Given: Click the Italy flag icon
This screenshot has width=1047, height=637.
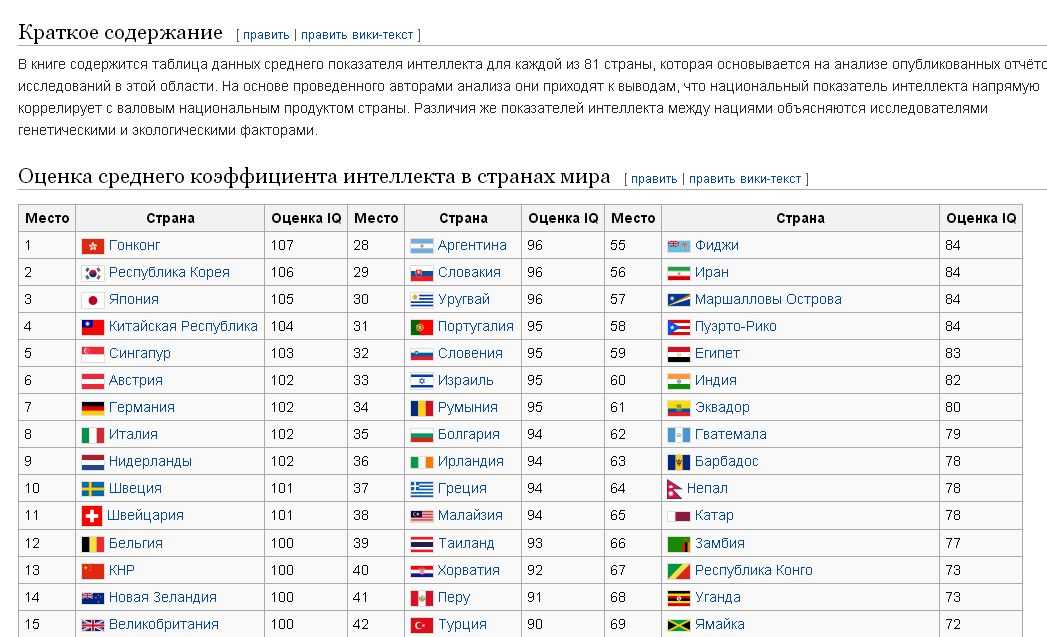Looking at the screenshot, I should (x=93, y=435).
